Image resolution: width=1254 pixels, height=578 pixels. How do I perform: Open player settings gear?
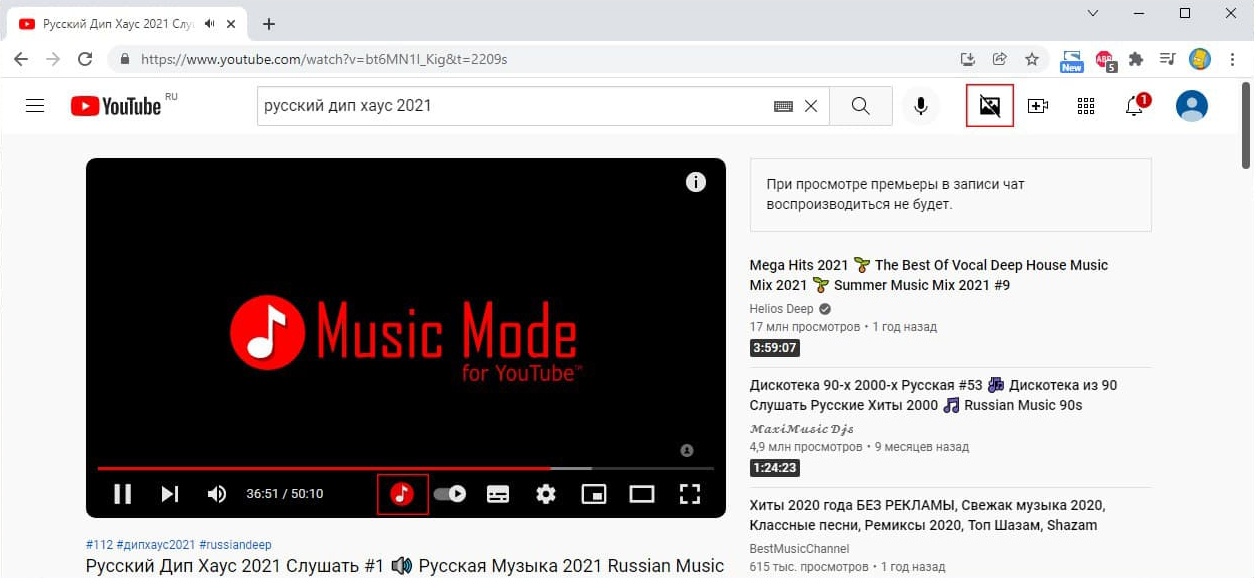coord(546,494)
